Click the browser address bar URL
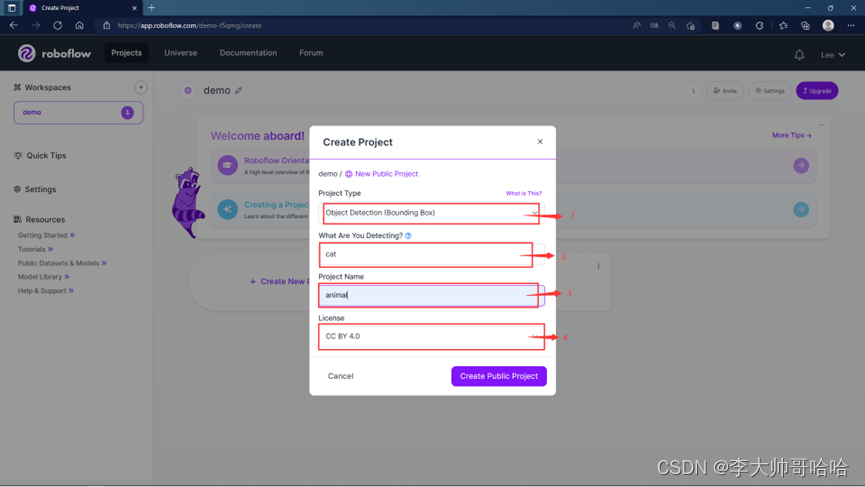The image size is (865, 487). [189, 25]
